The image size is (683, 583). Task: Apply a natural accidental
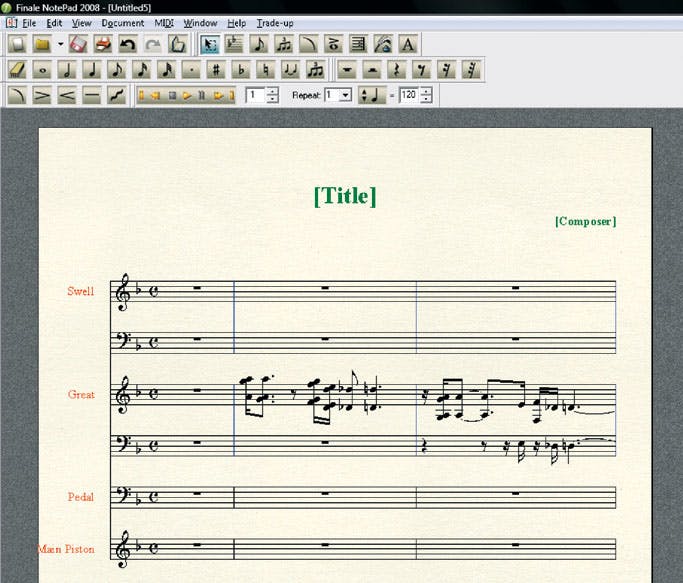point(266,70)
